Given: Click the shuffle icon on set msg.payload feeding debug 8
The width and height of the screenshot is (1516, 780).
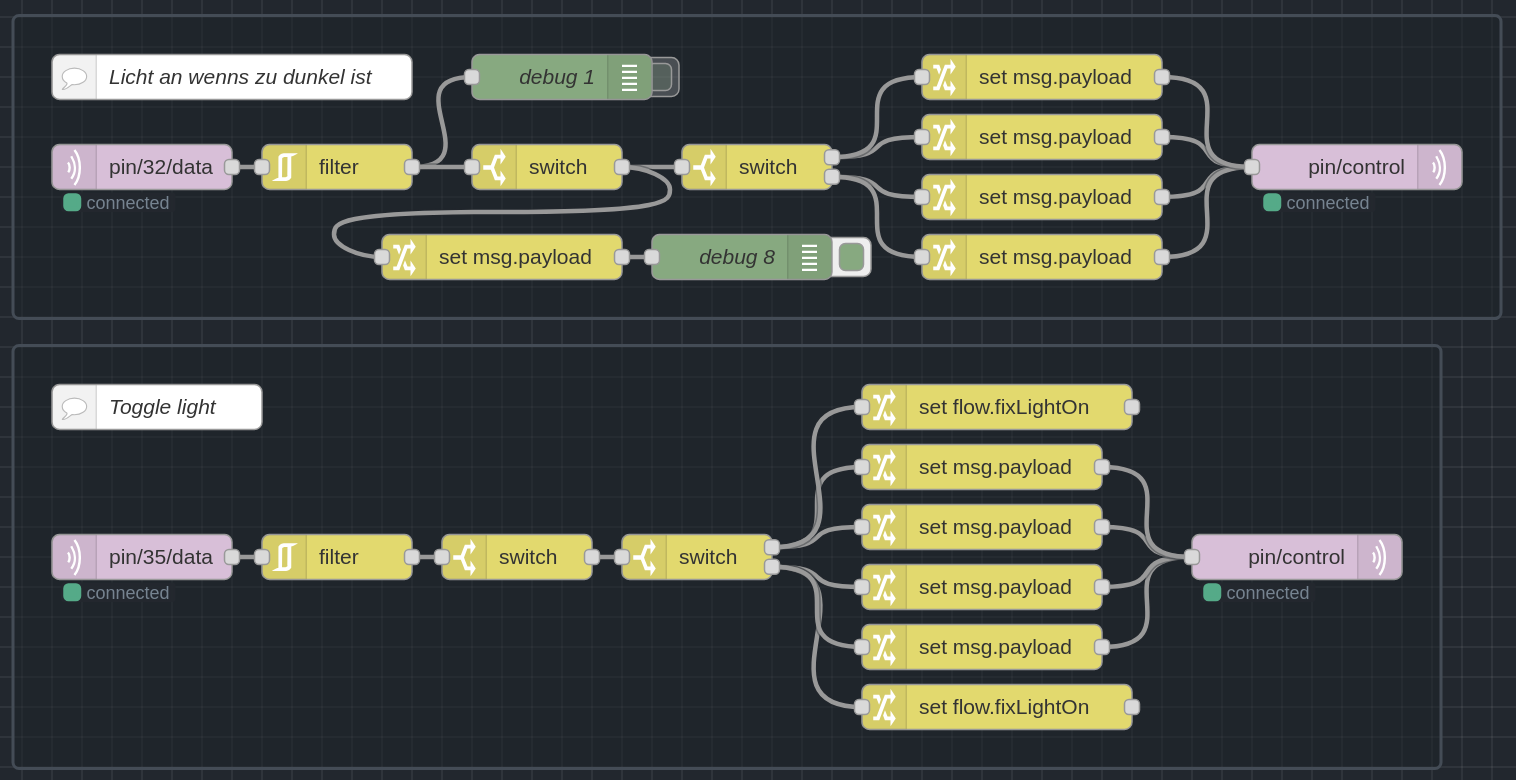Looking at the screenshot, I should click(x=404, y=257).
